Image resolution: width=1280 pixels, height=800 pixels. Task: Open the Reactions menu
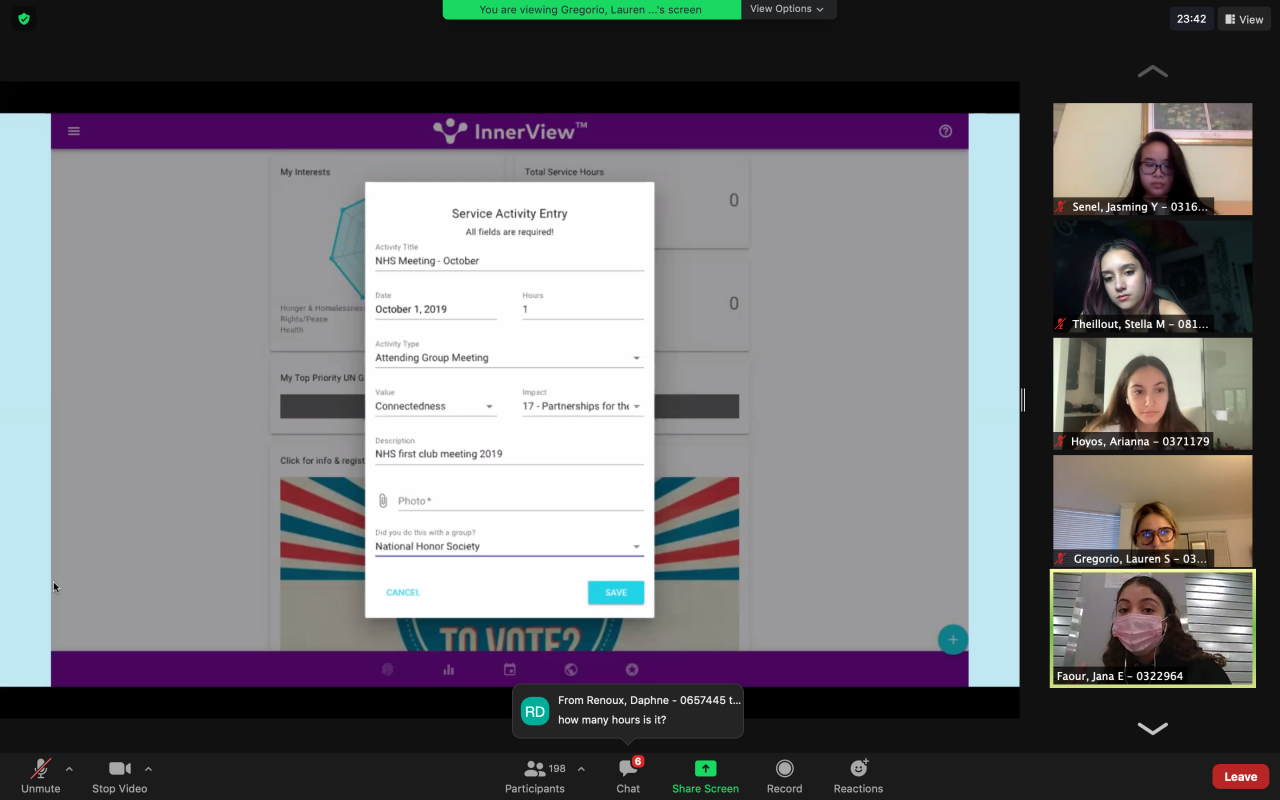point(858,775)
